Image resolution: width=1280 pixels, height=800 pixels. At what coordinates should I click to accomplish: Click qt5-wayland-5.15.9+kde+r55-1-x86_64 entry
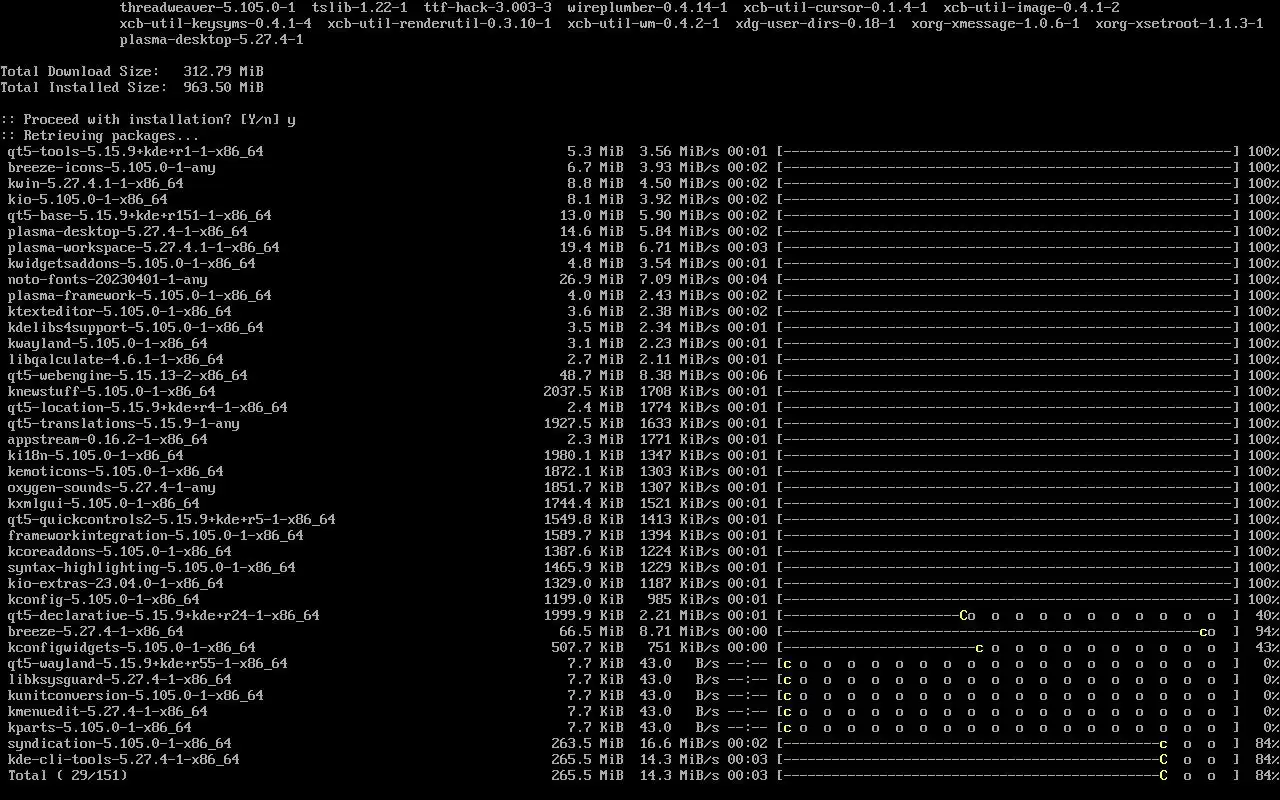point(148,663)
